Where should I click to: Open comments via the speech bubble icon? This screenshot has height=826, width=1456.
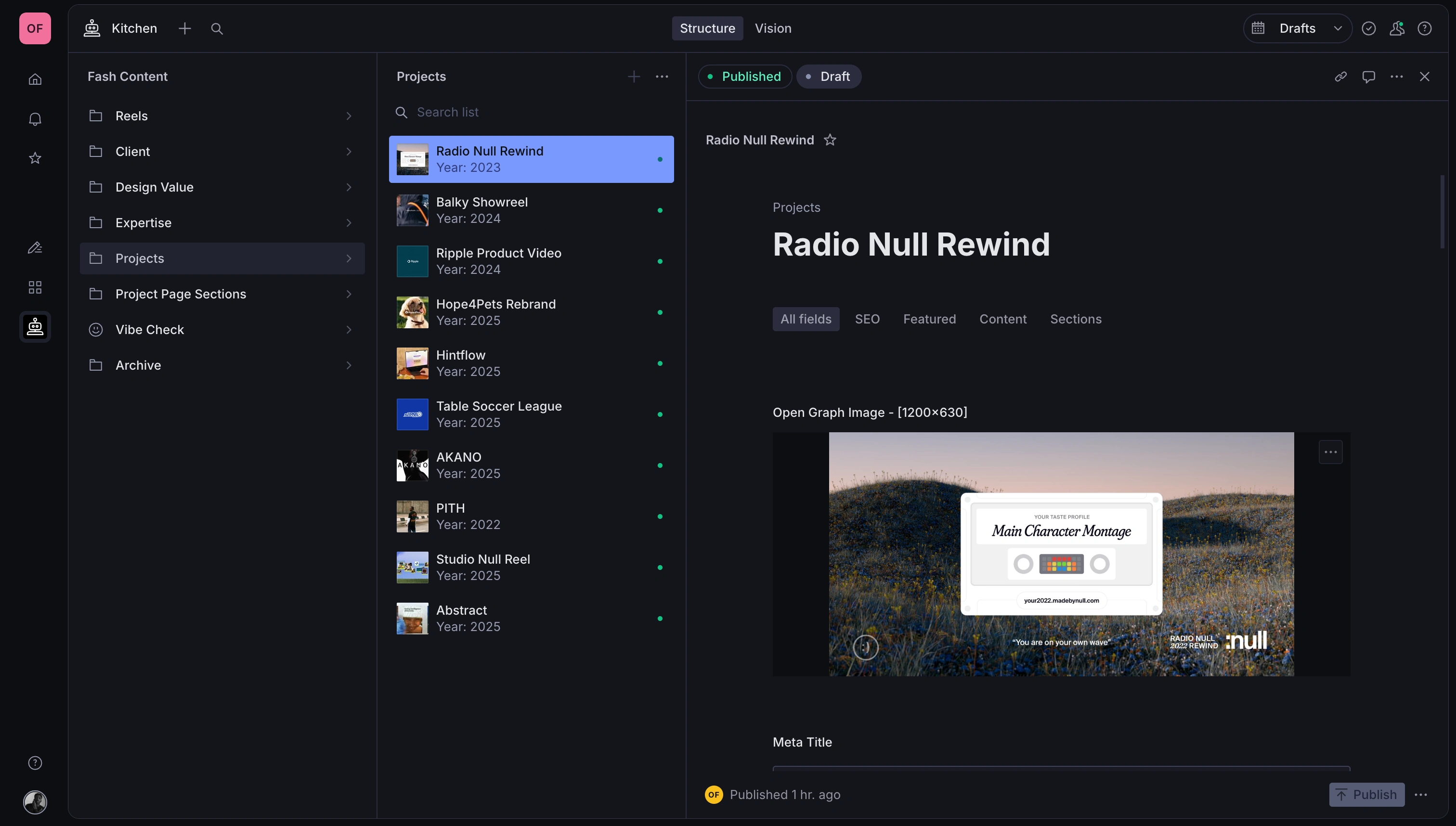pos(1369,77)
